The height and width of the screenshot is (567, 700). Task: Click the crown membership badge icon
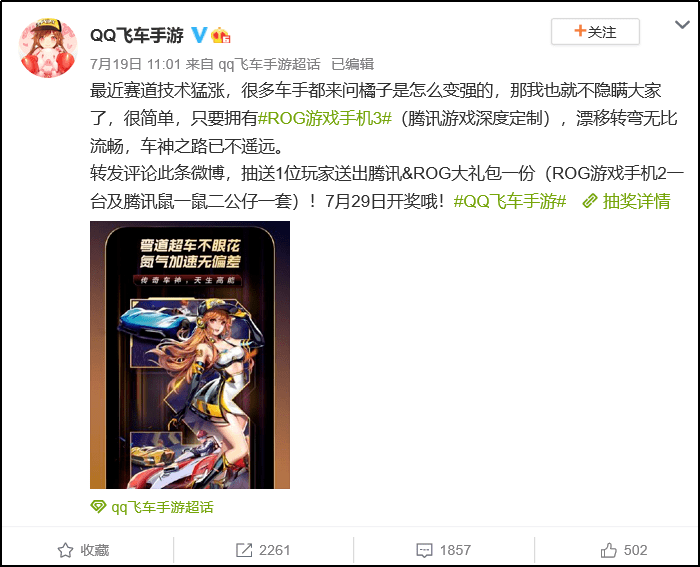(221, 35)
